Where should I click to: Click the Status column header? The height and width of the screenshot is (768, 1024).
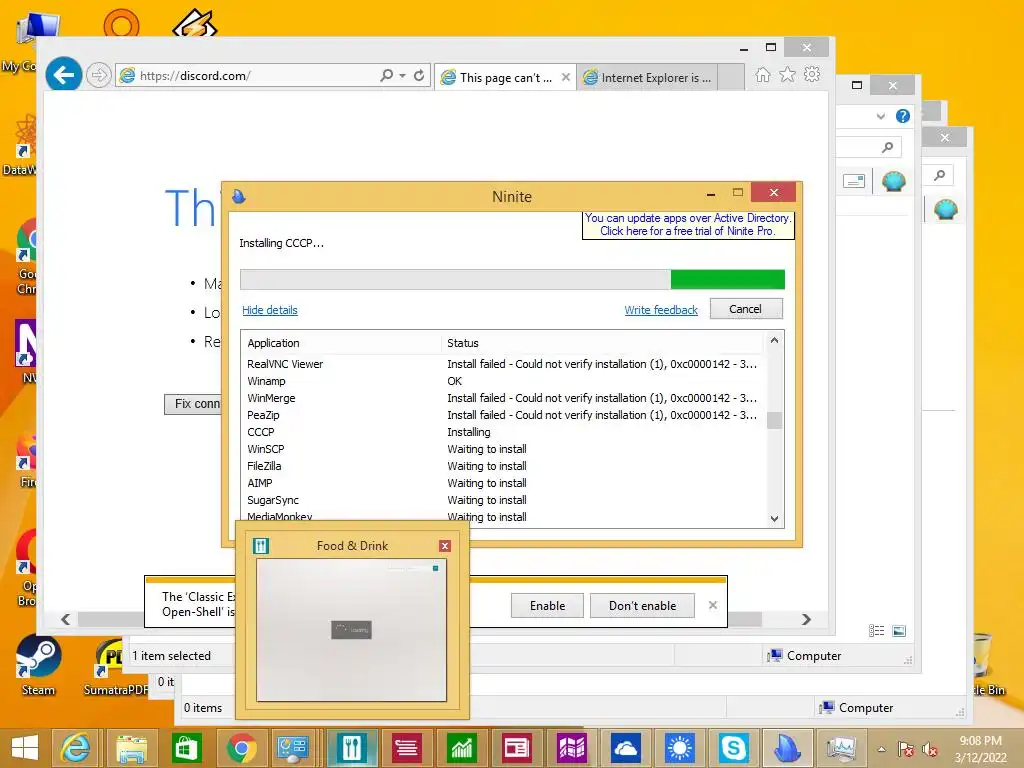point(602,343)
